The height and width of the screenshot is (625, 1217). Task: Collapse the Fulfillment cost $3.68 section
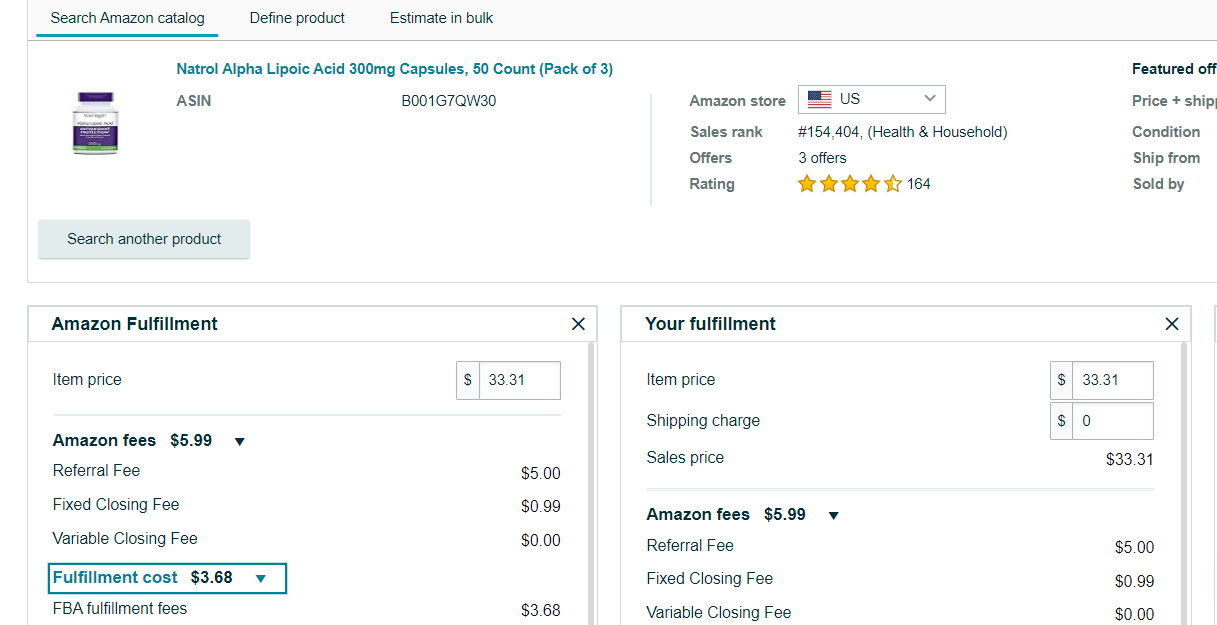pyautogui.click(x=261, y=578)
